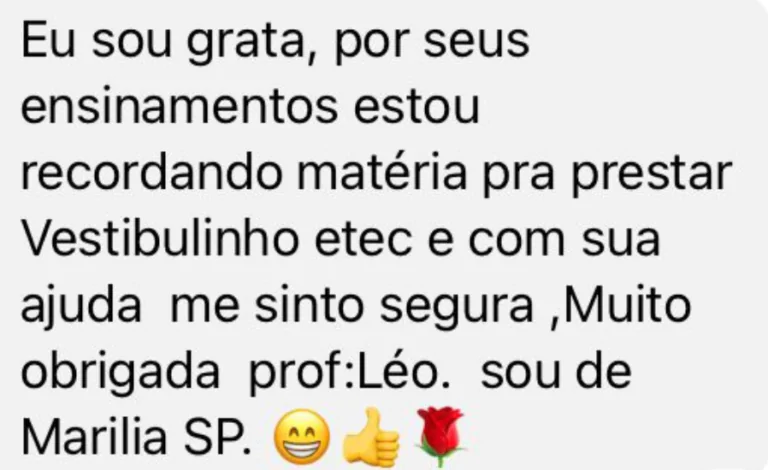Screen dimensions: 768x470
Task: Click the word "Vestibulinho" in the message
Action: tap(160, 240)
